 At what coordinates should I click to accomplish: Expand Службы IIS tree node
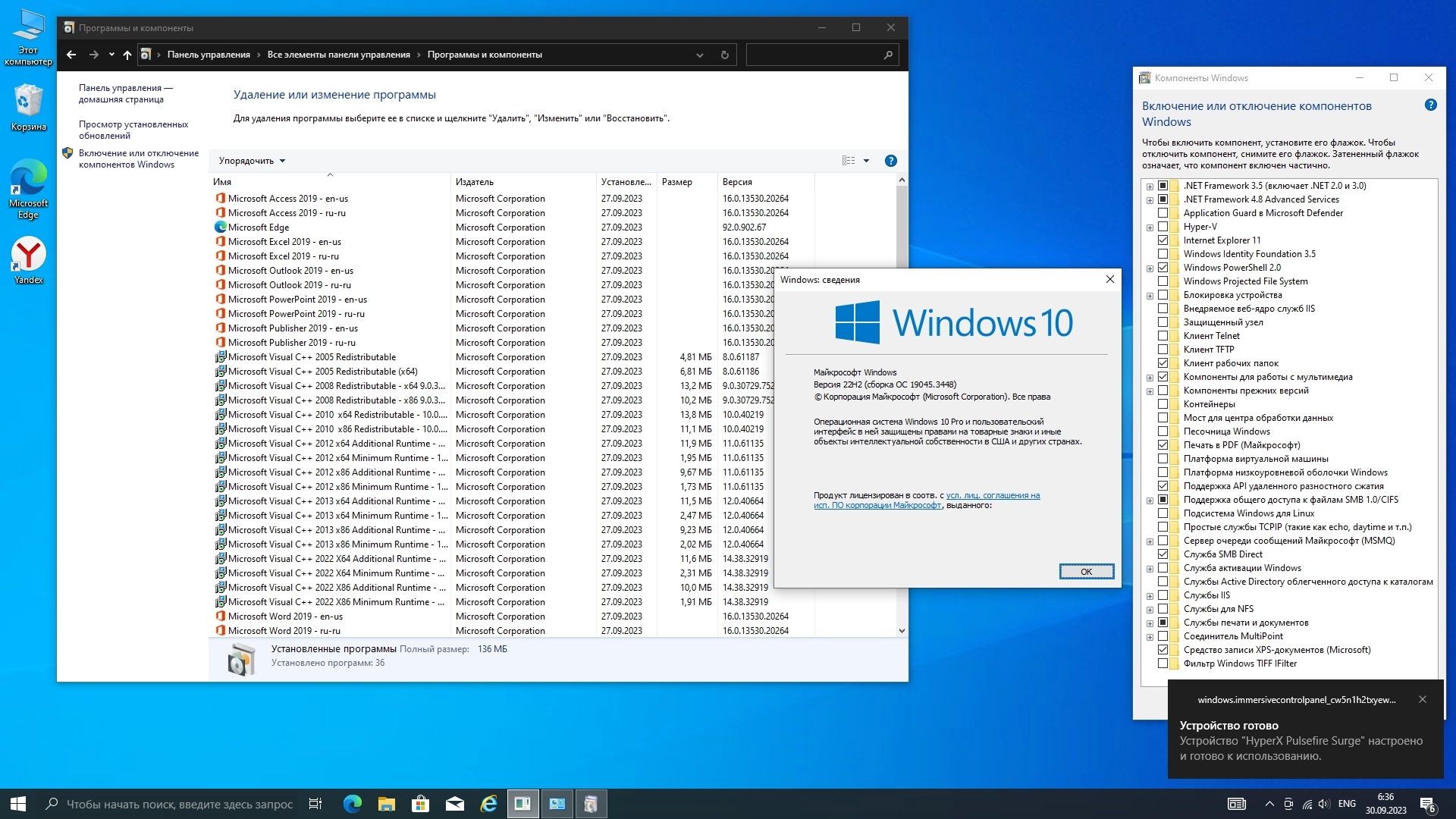1150,596
